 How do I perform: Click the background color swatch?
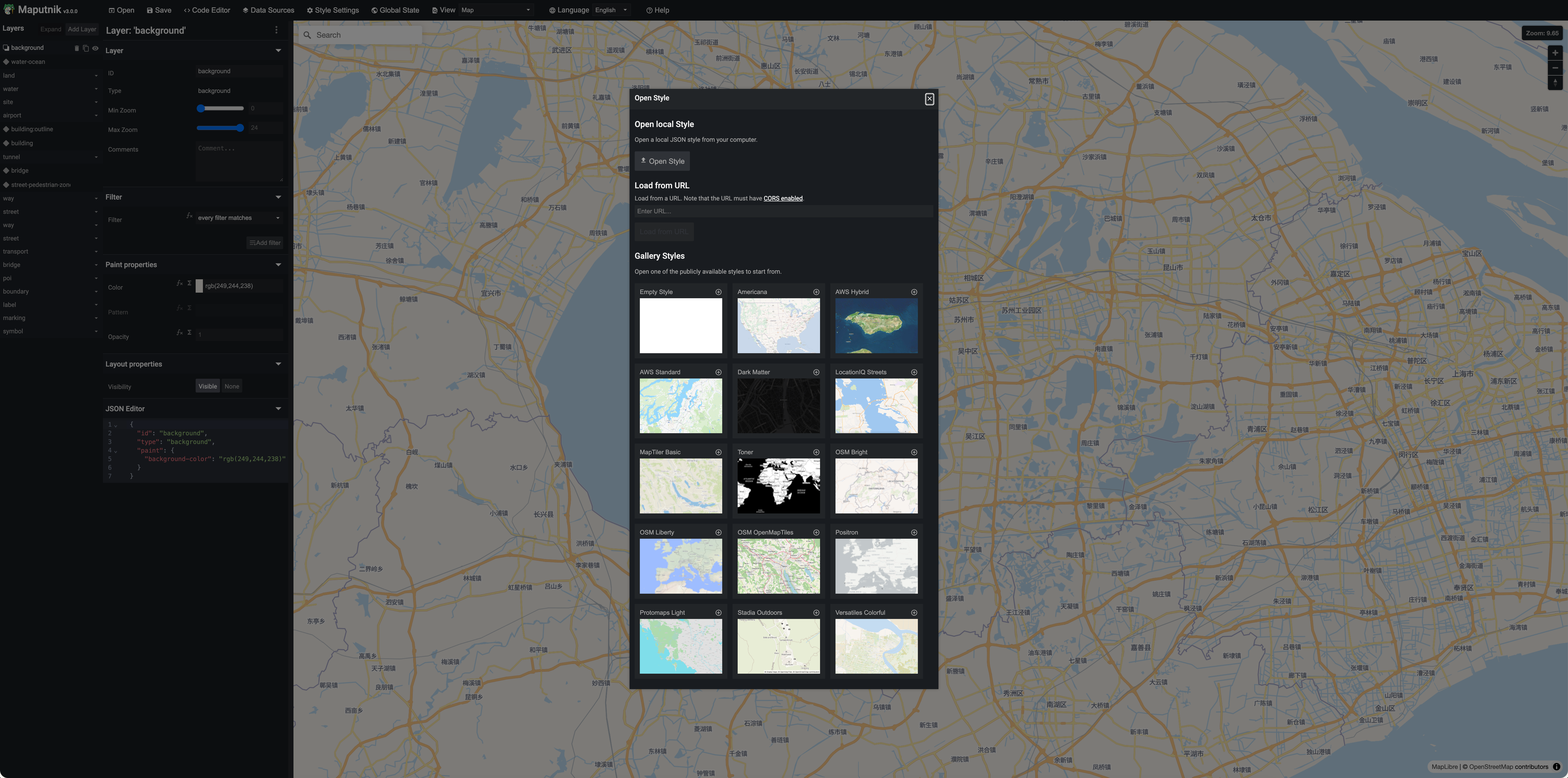[x=199, y=286]
